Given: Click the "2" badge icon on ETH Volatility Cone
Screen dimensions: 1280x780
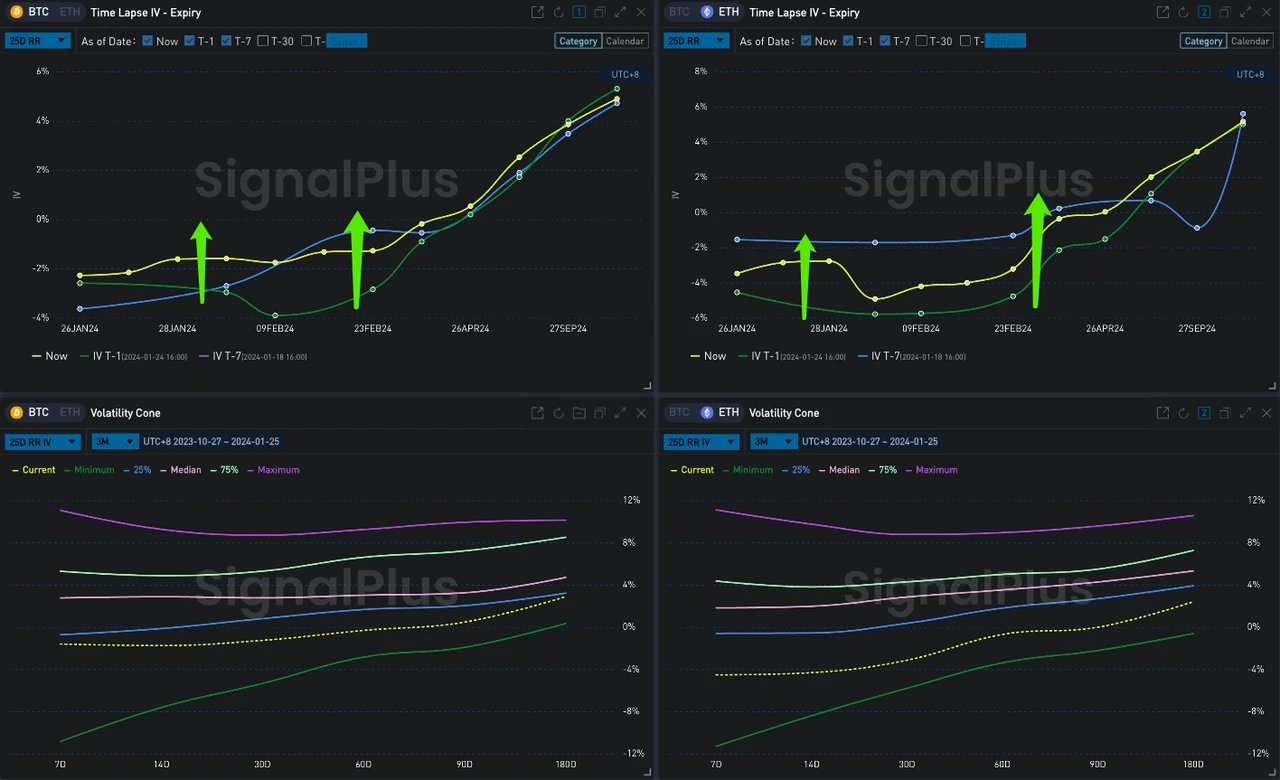Looking at the screenshot, I should pos(1205,412).
